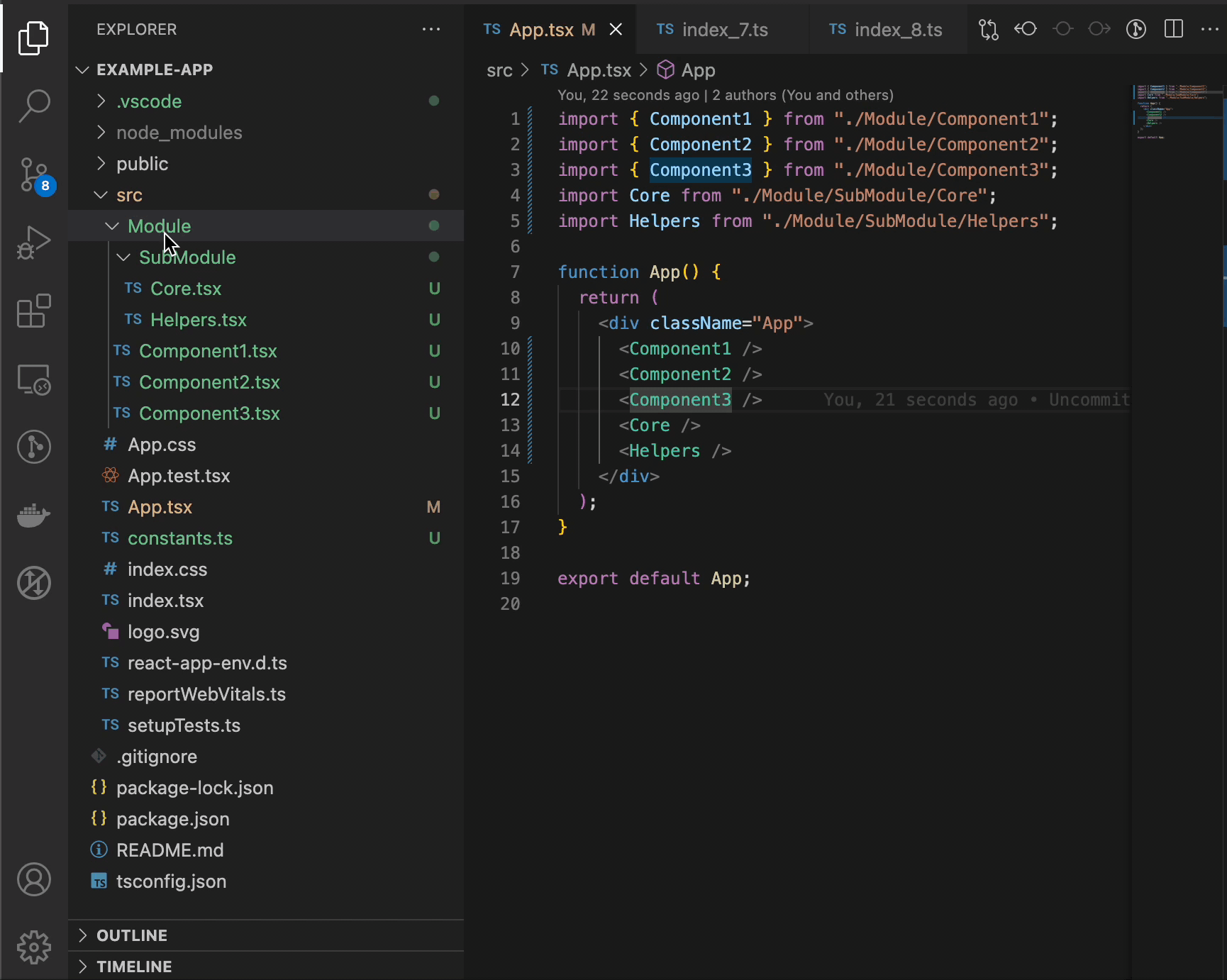Viewport: 1227px width, 980px height.
Task: Open setupTests.ts file
Action: coord(266,725)
